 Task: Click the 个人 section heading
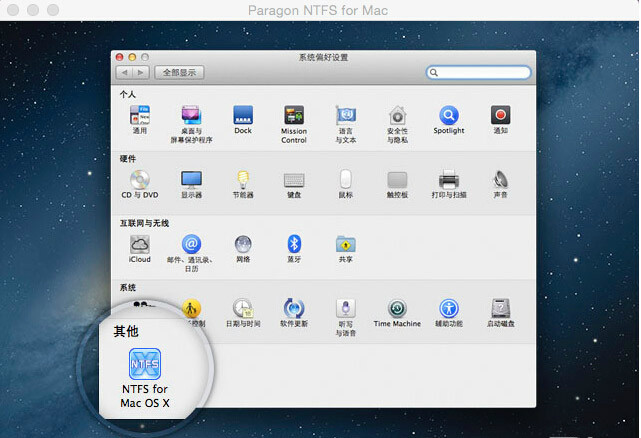coord(128,94)
